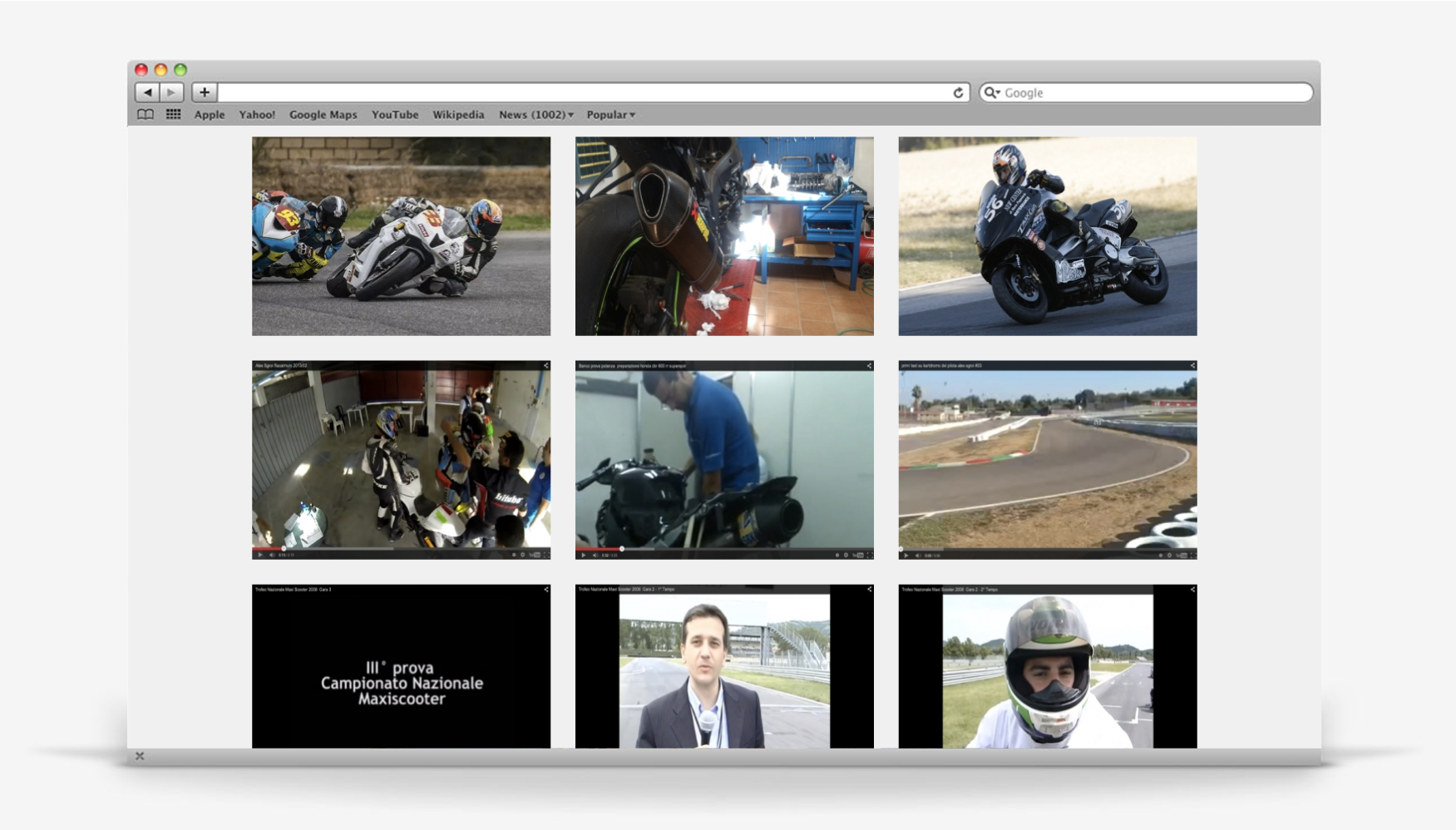Click the video of rider in green helmet
The width and height of the screenshot is (1456, 830).
coord(1048,666)
